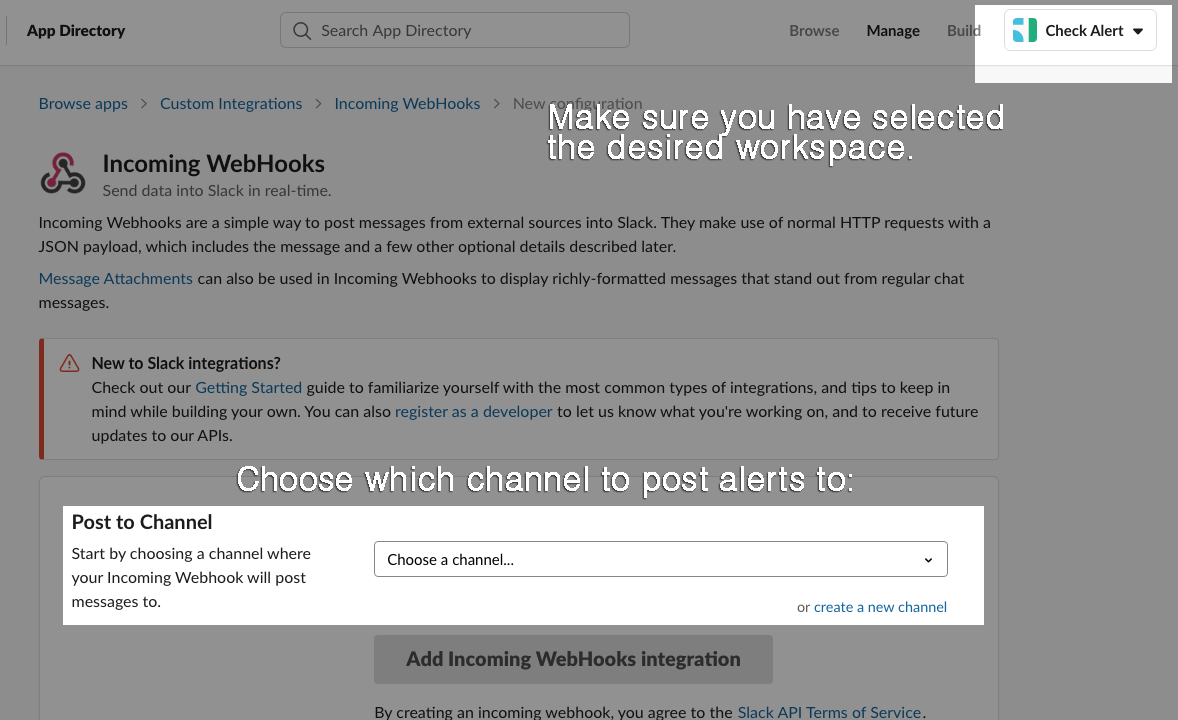Screen dimensions: 1178x720
Task: Navigate to Incoming WebHooks breadcrumb
Action: [407, 104]
